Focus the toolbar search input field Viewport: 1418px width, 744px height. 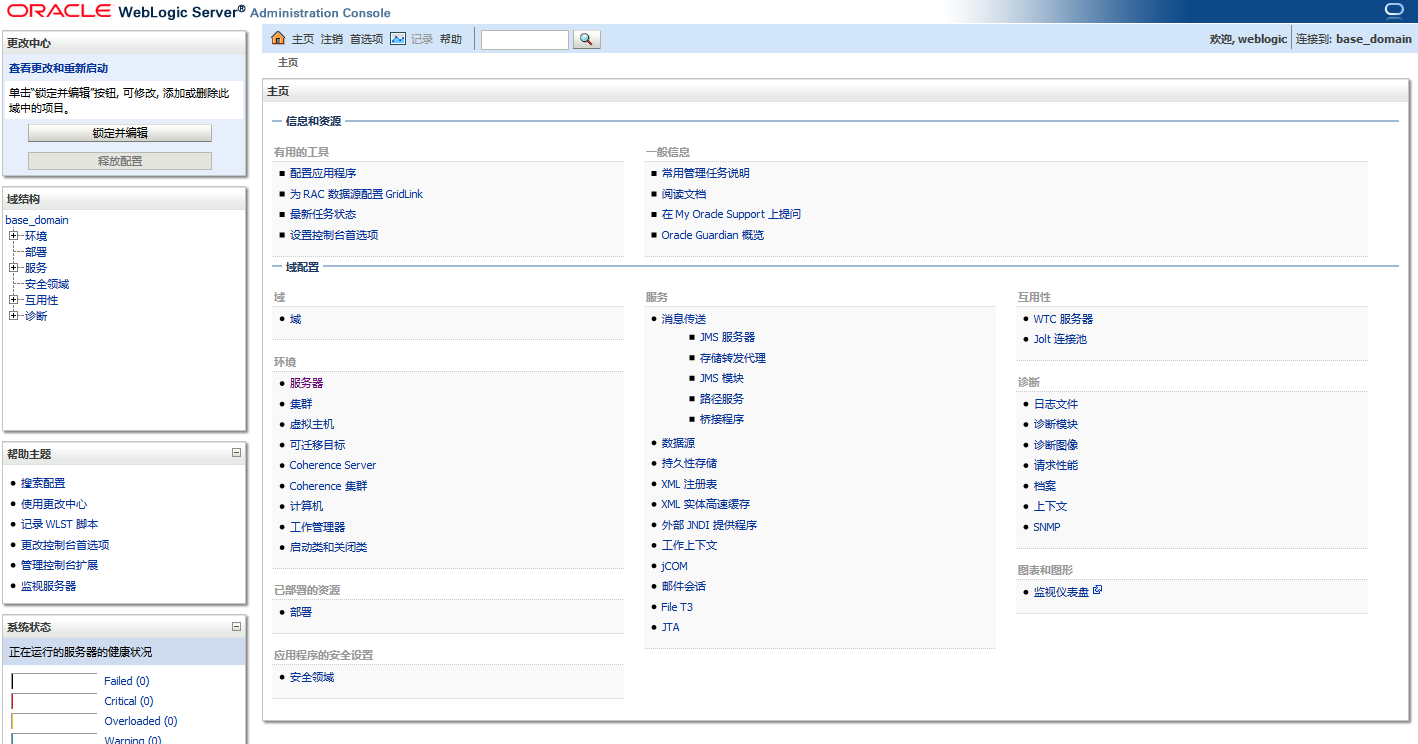(525, 39)
